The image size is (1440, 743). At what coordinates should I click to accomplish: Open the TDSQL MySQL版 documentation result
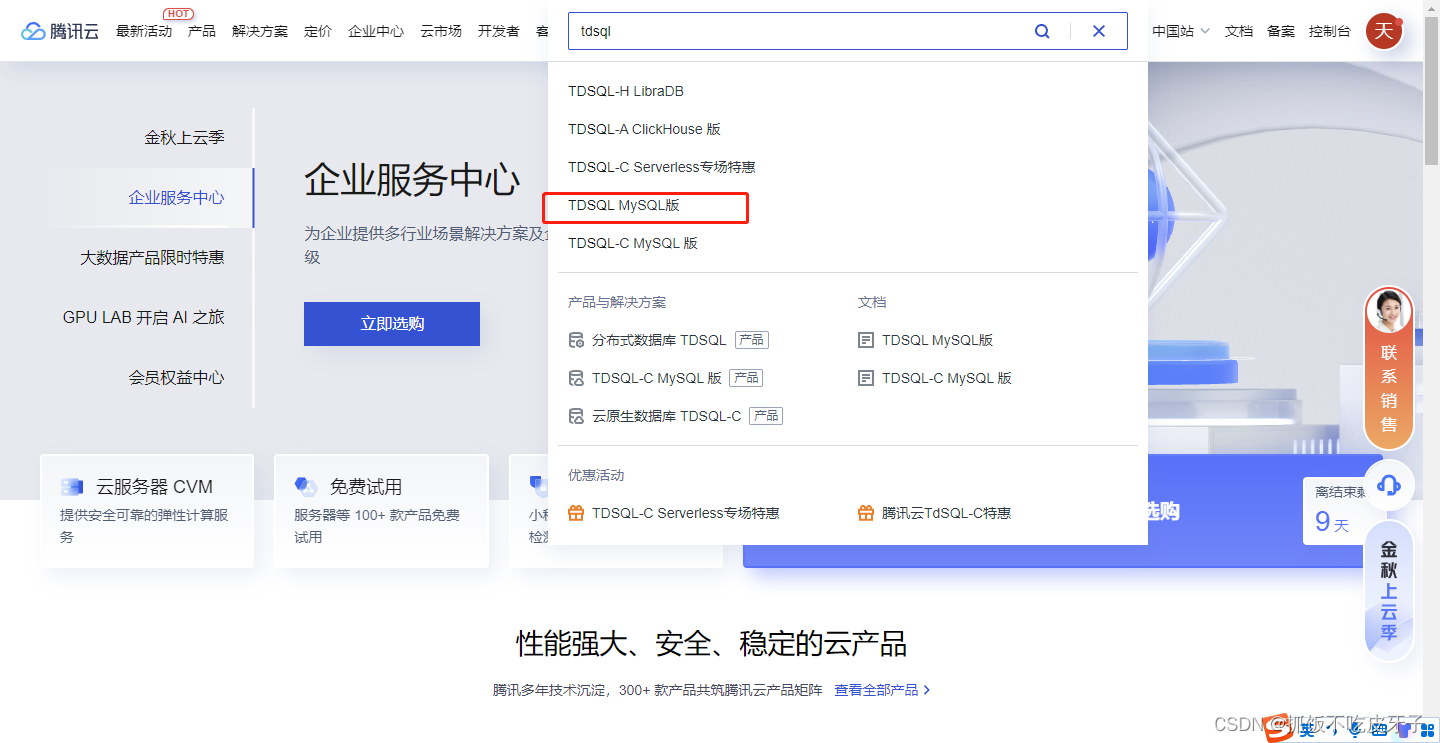(x=938, y=340)
